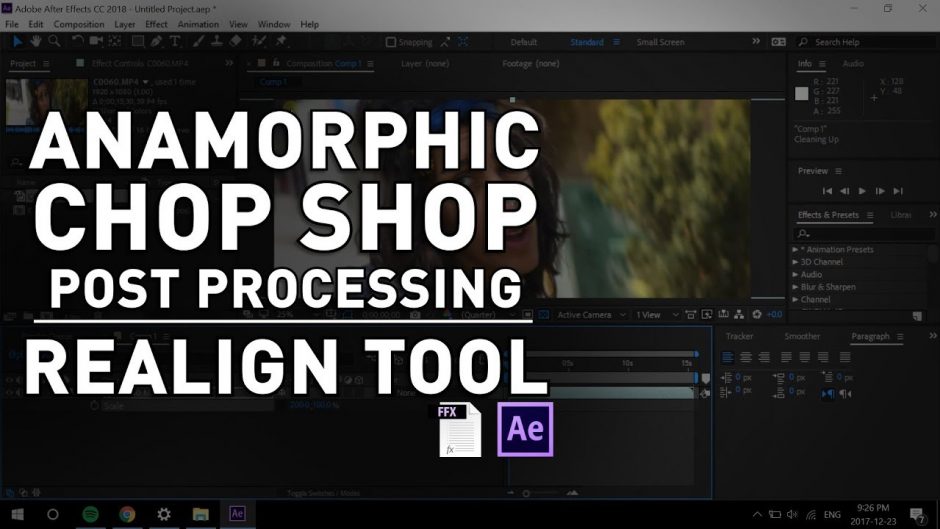Open the Animation menu
Viewport: 940px width, 529px height.
tap(198, 25)
